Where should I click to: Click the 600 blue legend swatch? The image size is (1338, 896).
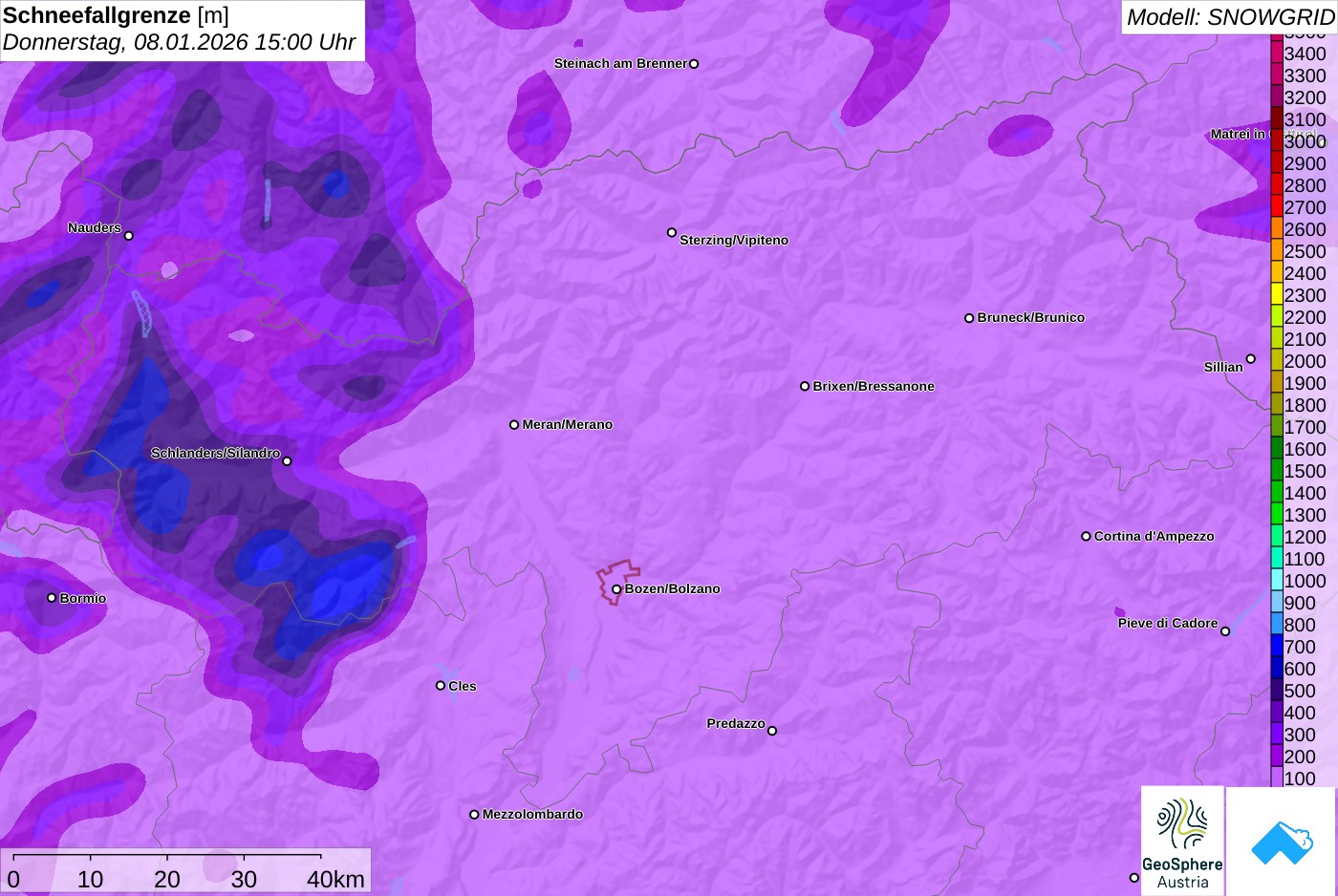[x=1277, y=667]
